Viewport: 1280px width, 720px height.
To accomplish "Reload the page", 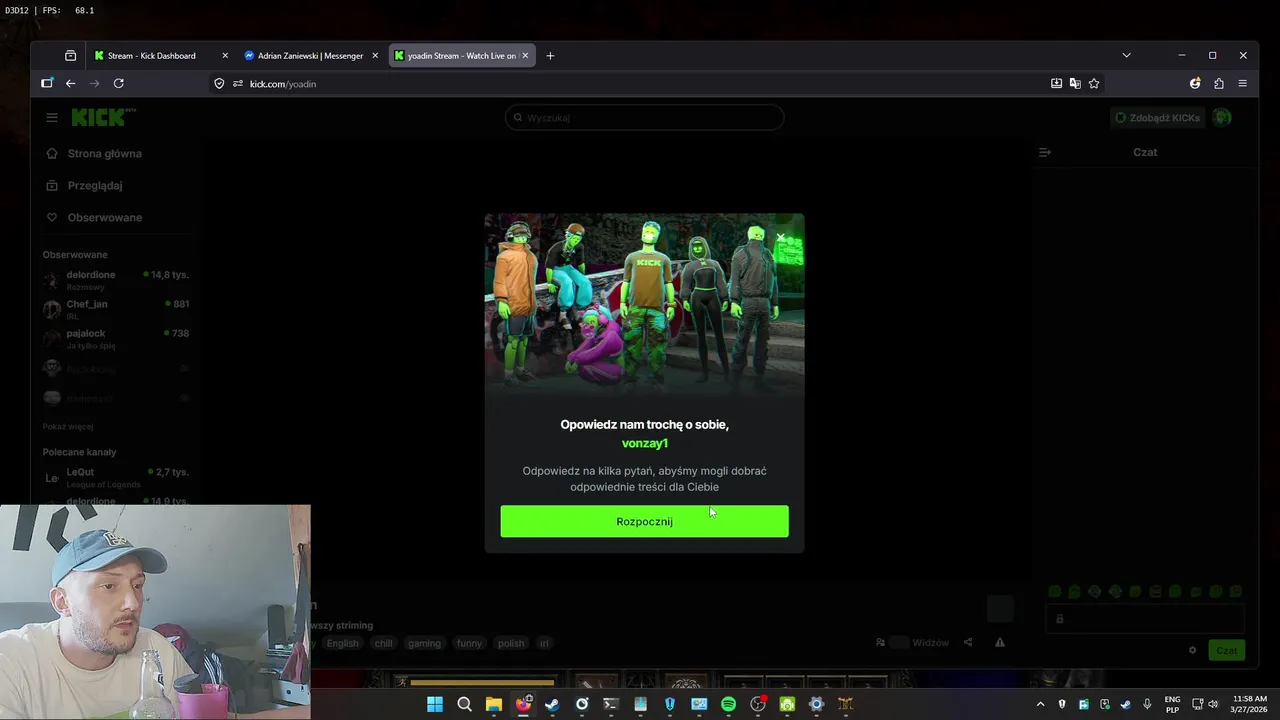I will (118, 84).
